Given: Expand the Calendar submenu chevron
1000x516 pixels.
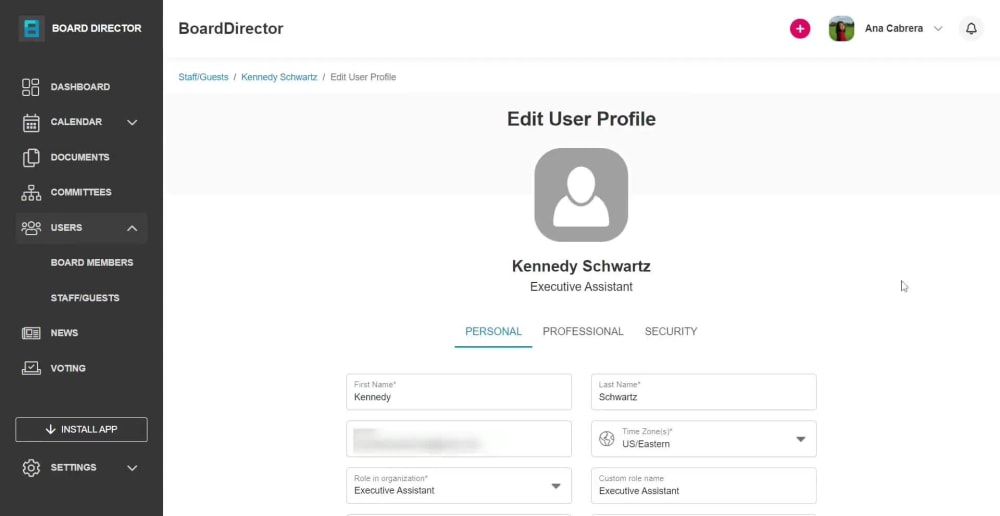Looking at the screenshot, I should coord(132,122).
